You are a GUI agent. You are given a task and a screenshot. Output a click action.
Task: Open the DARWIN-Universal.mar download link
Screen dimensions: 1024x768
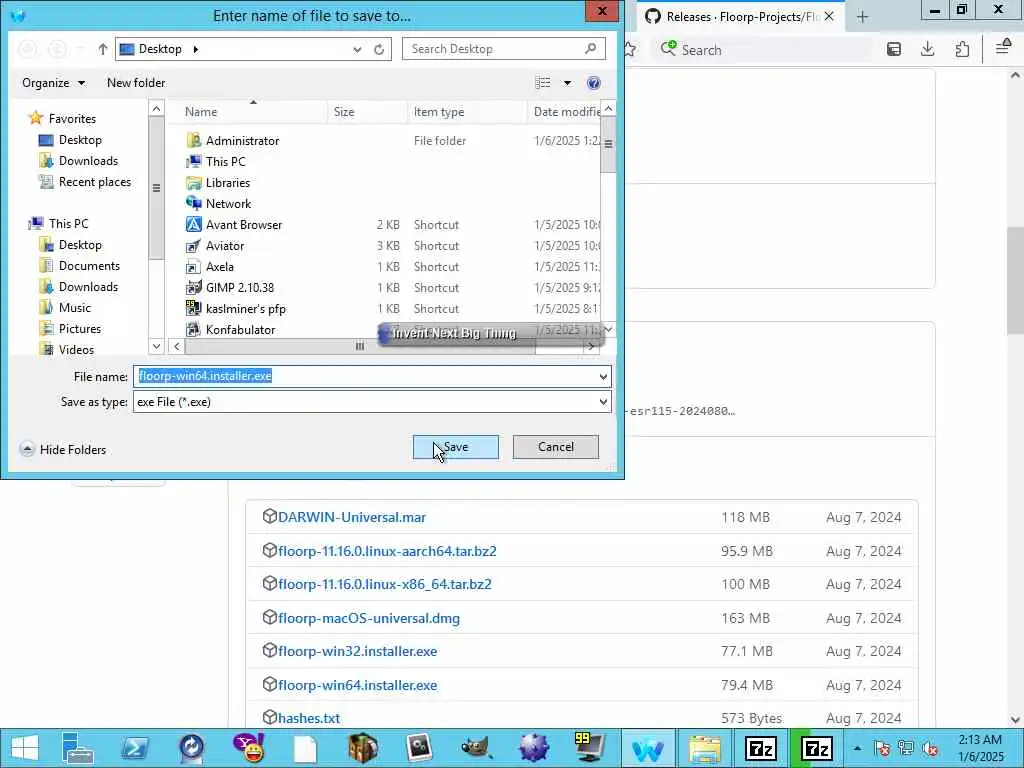[x=351, y=517]
